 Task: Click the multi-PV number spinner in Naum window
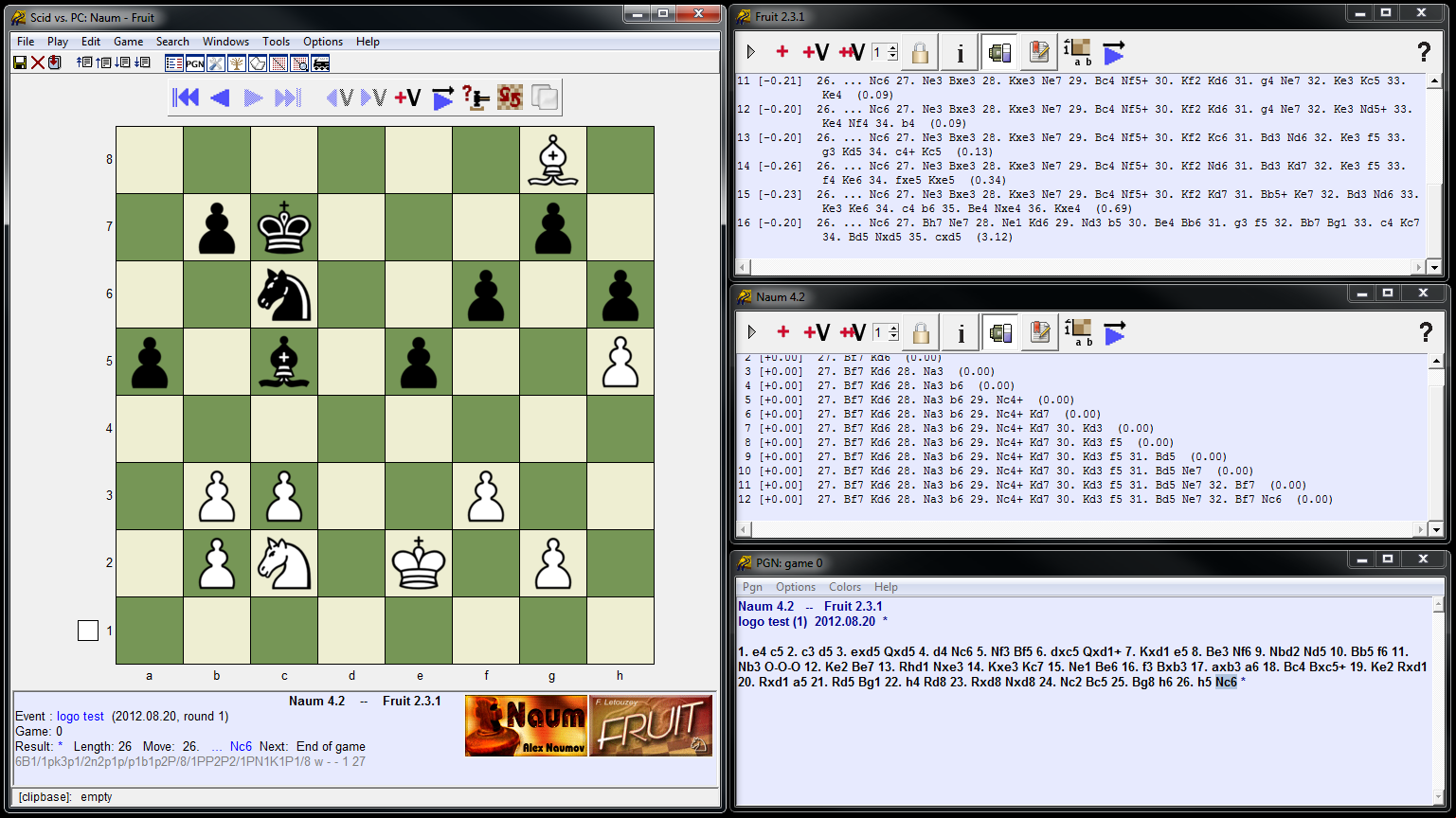886,332
